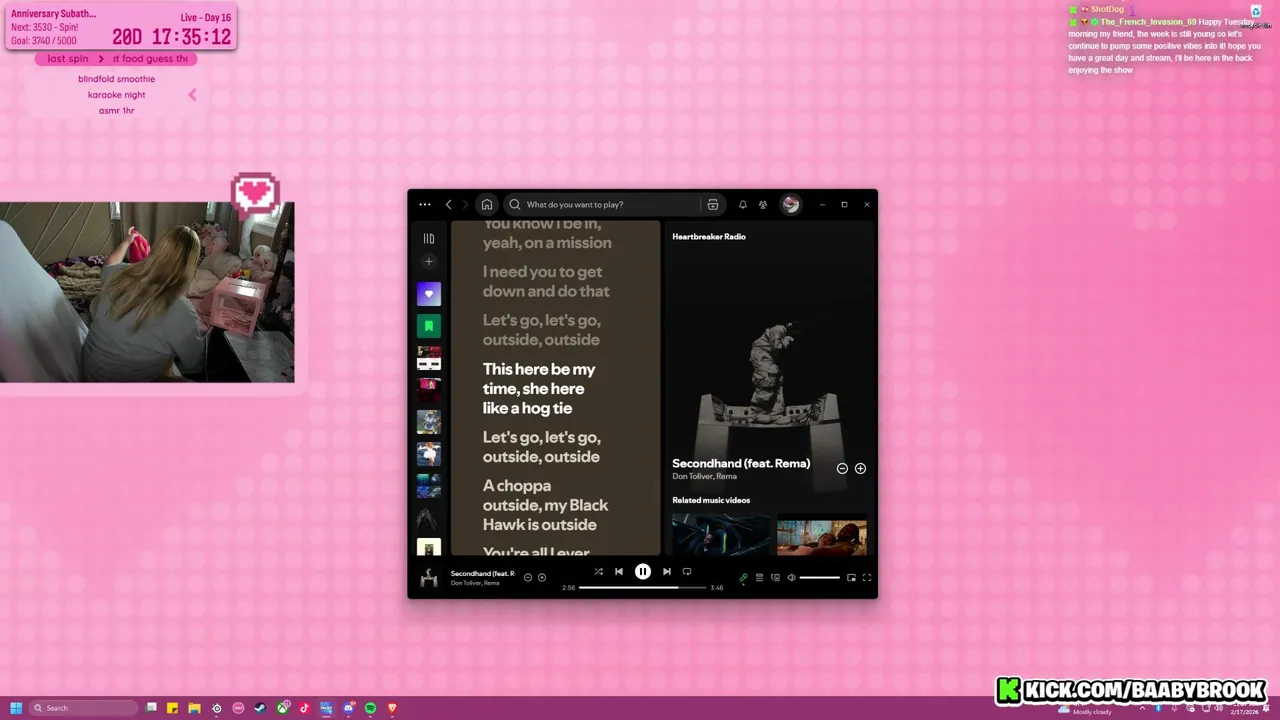
Task: Click the stream overlay's pink left arrow
Action: 192,95
